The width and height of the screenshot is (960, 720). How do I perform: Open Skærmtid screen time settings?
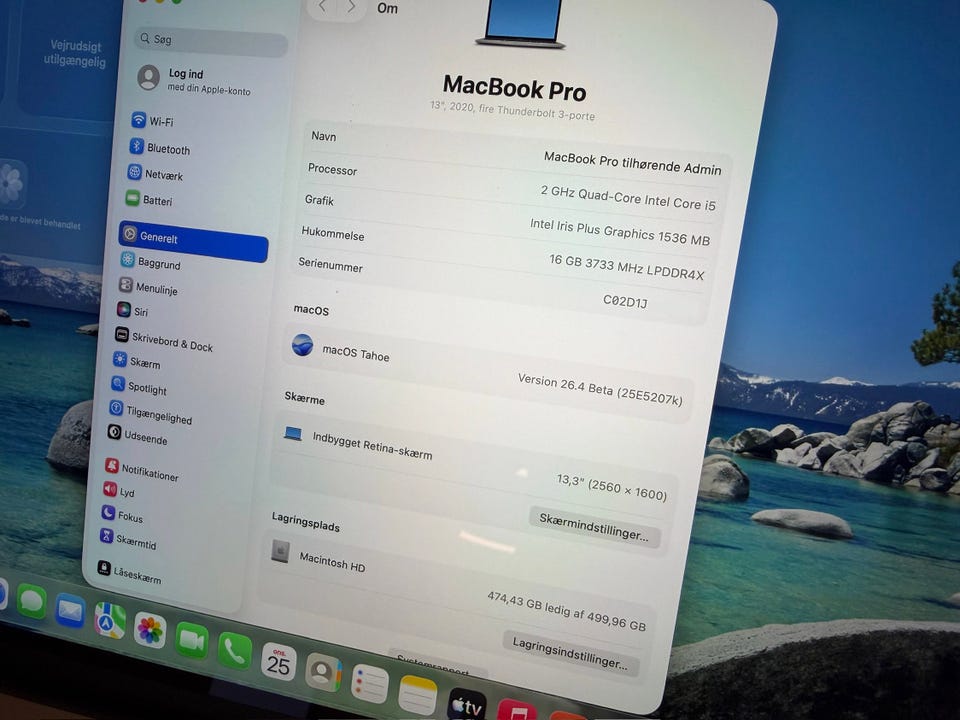pyautogui.click(x=128, y=539)
